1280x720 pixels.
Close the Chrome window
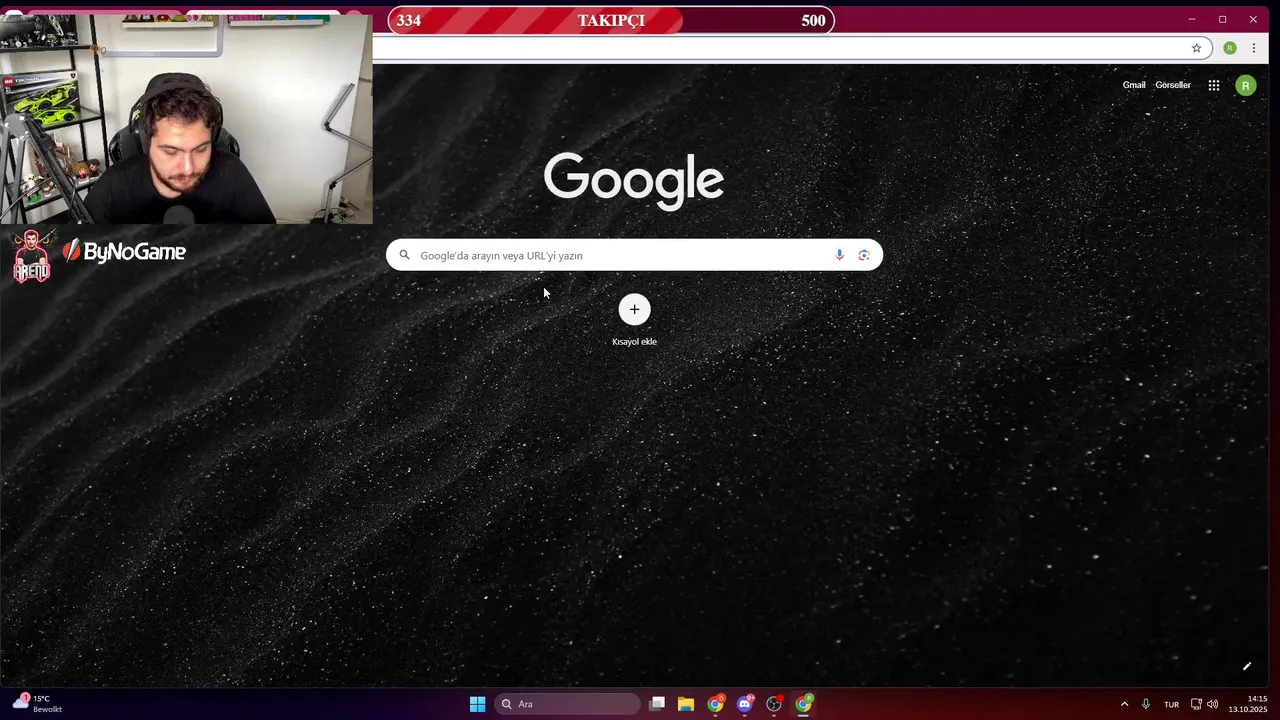point(1253,19)
